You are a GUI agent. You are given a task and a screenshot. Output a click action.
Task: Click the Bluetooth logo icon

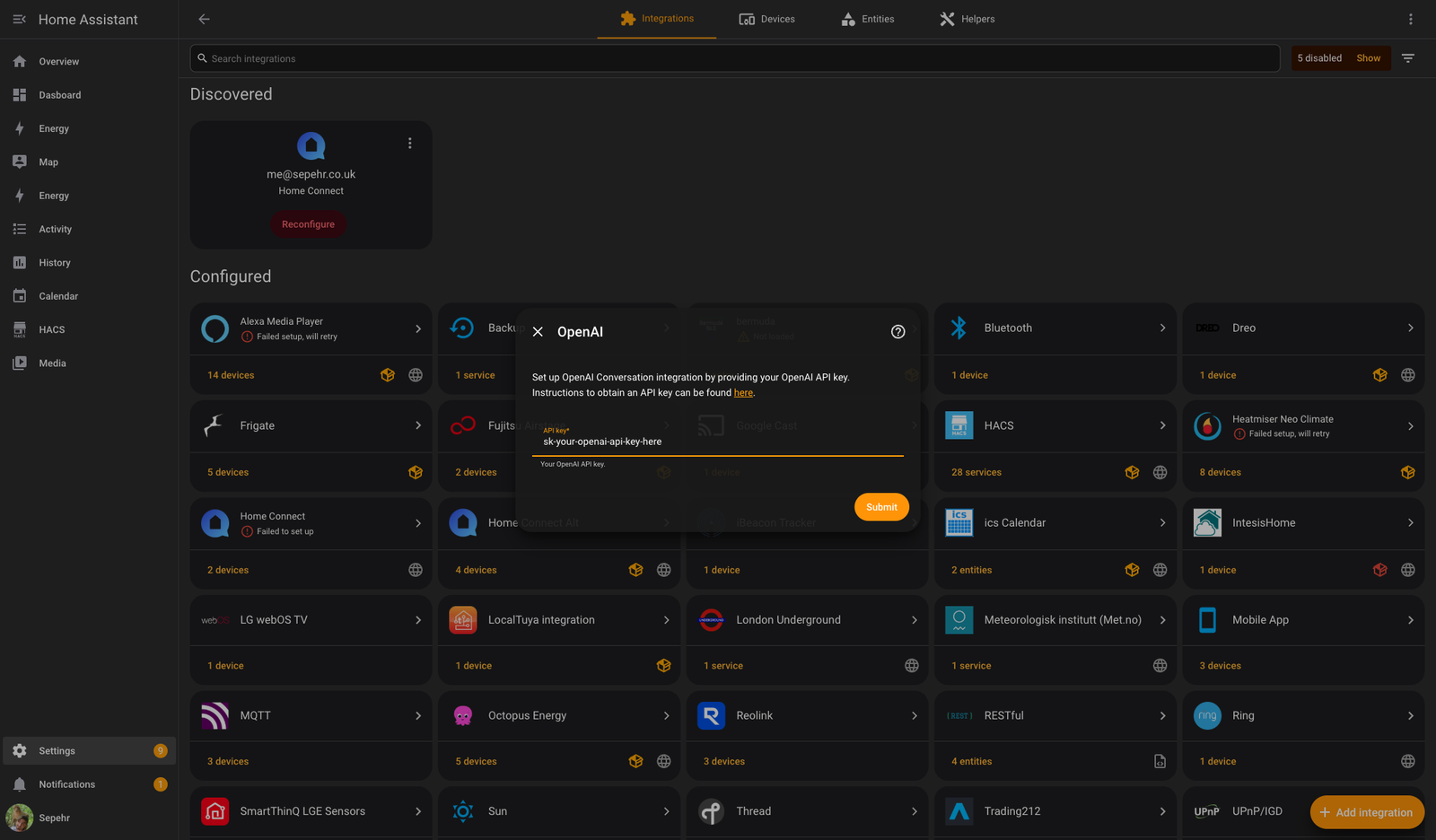pyautogui.click(x=959, y=328)
